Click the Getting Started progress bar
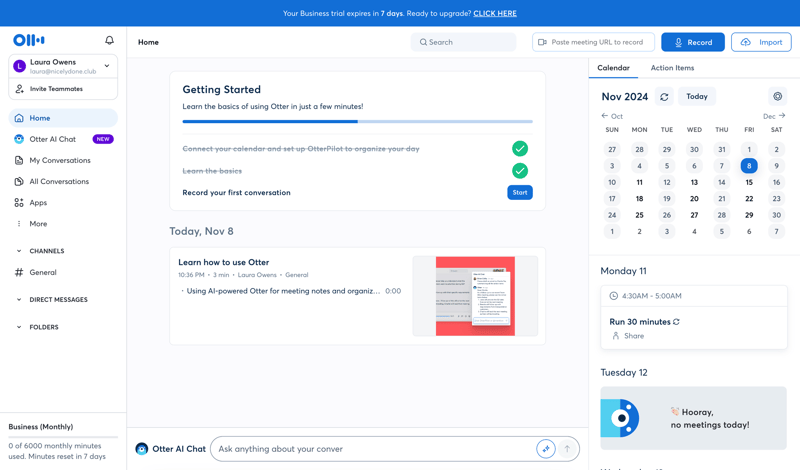Image resolution: width=800 pixels, height=470 pixels. click(357, 121)
